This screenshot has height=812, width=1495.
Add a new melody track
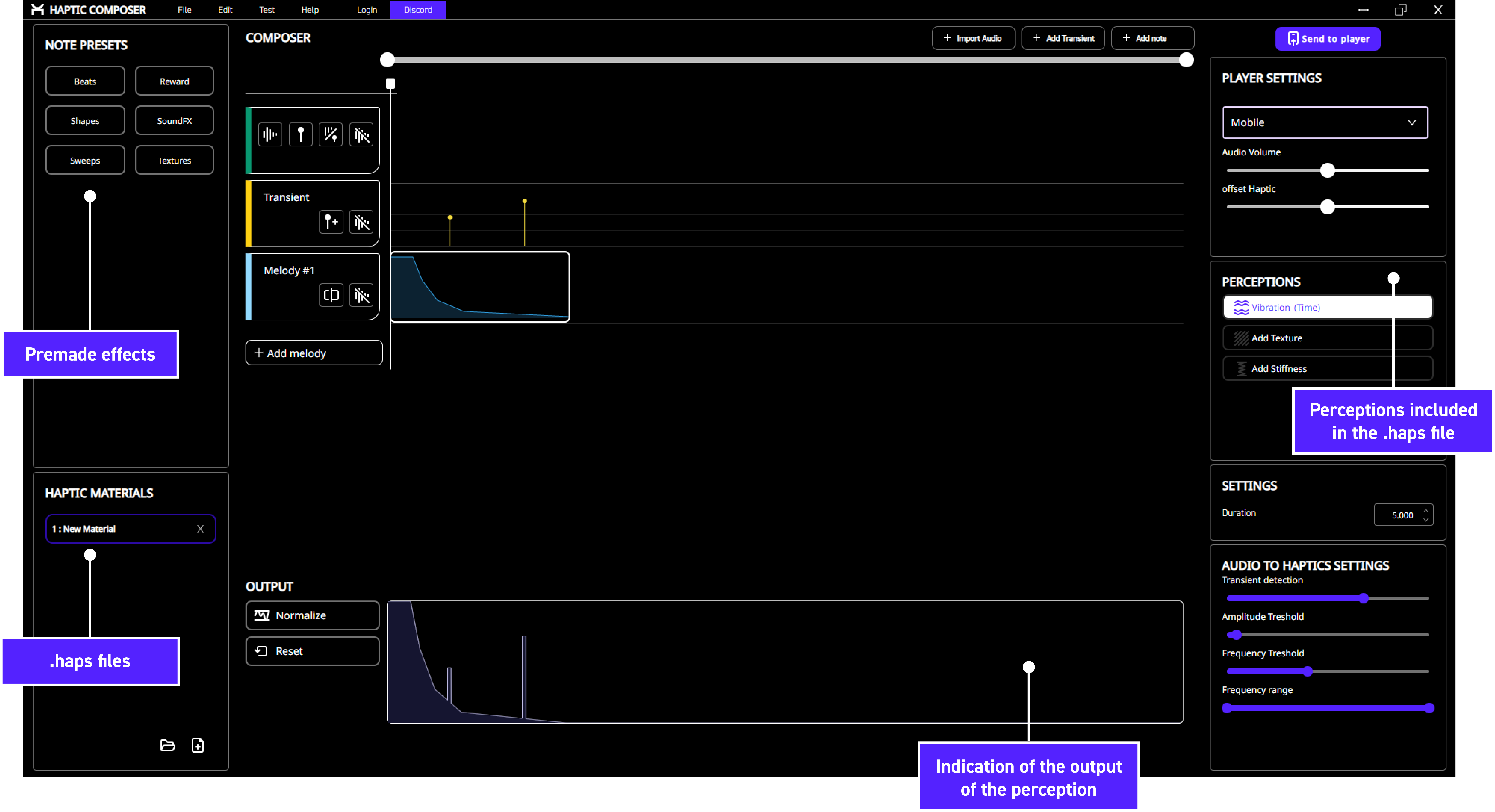point(314,353)
